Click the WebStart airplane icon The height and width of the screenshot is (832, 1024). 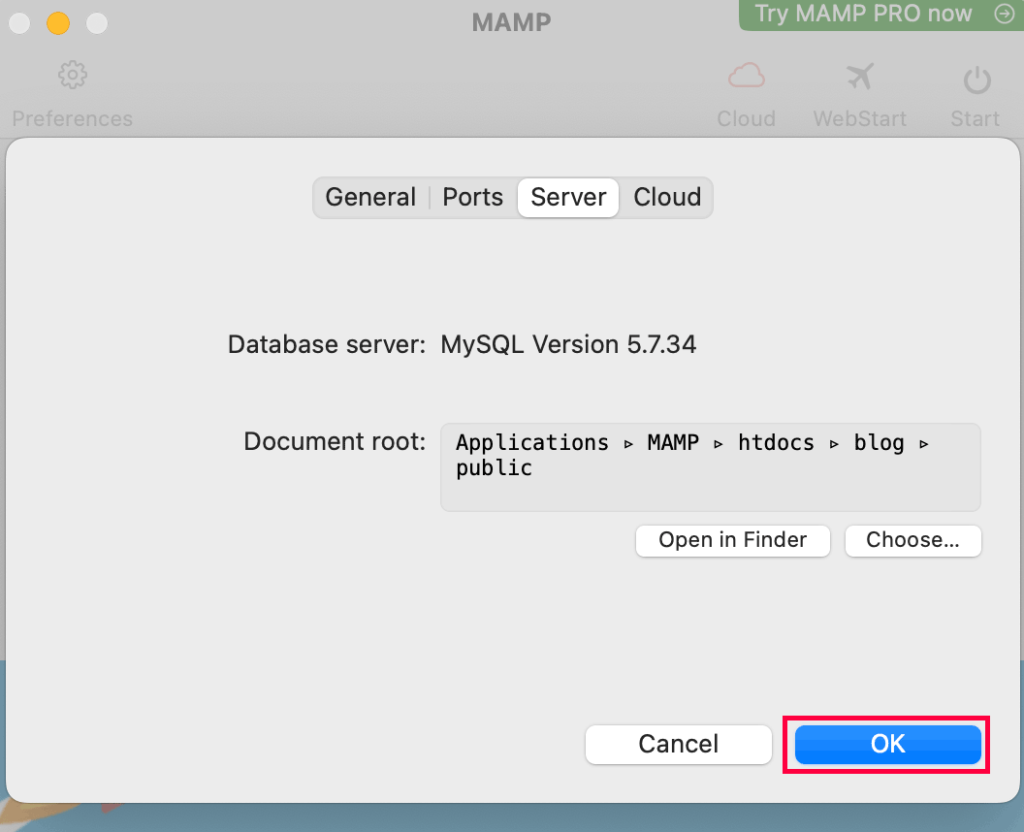point(859,76)
